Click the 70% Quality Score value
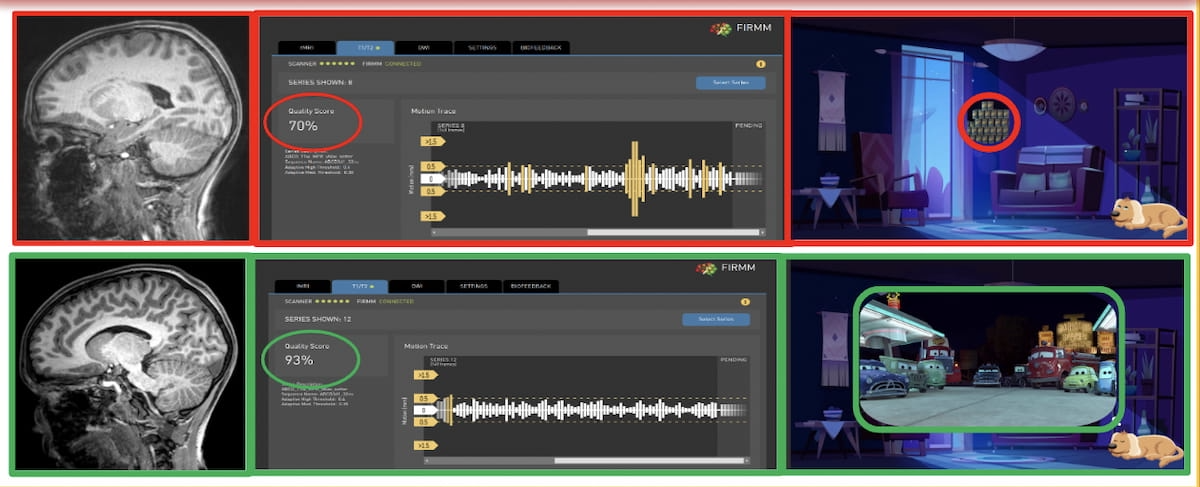1200x487 pixels. click(x=303, y=126)
